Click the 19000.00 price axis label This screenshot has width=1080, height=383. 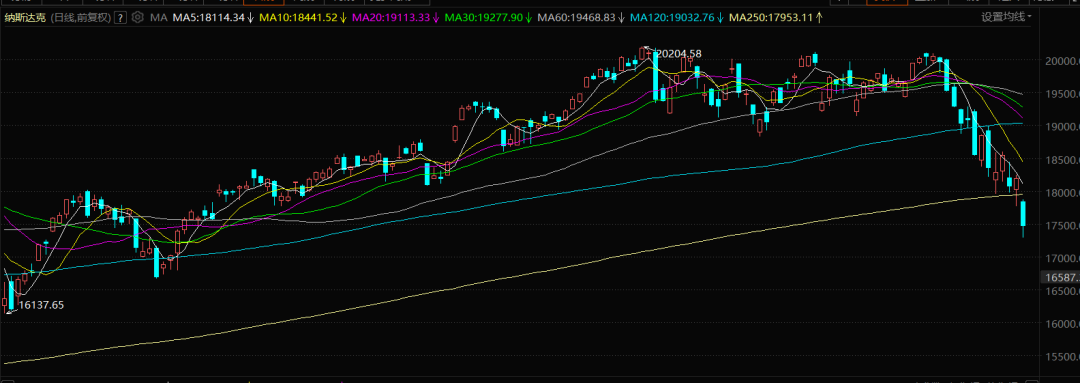tap(1062, 127)
